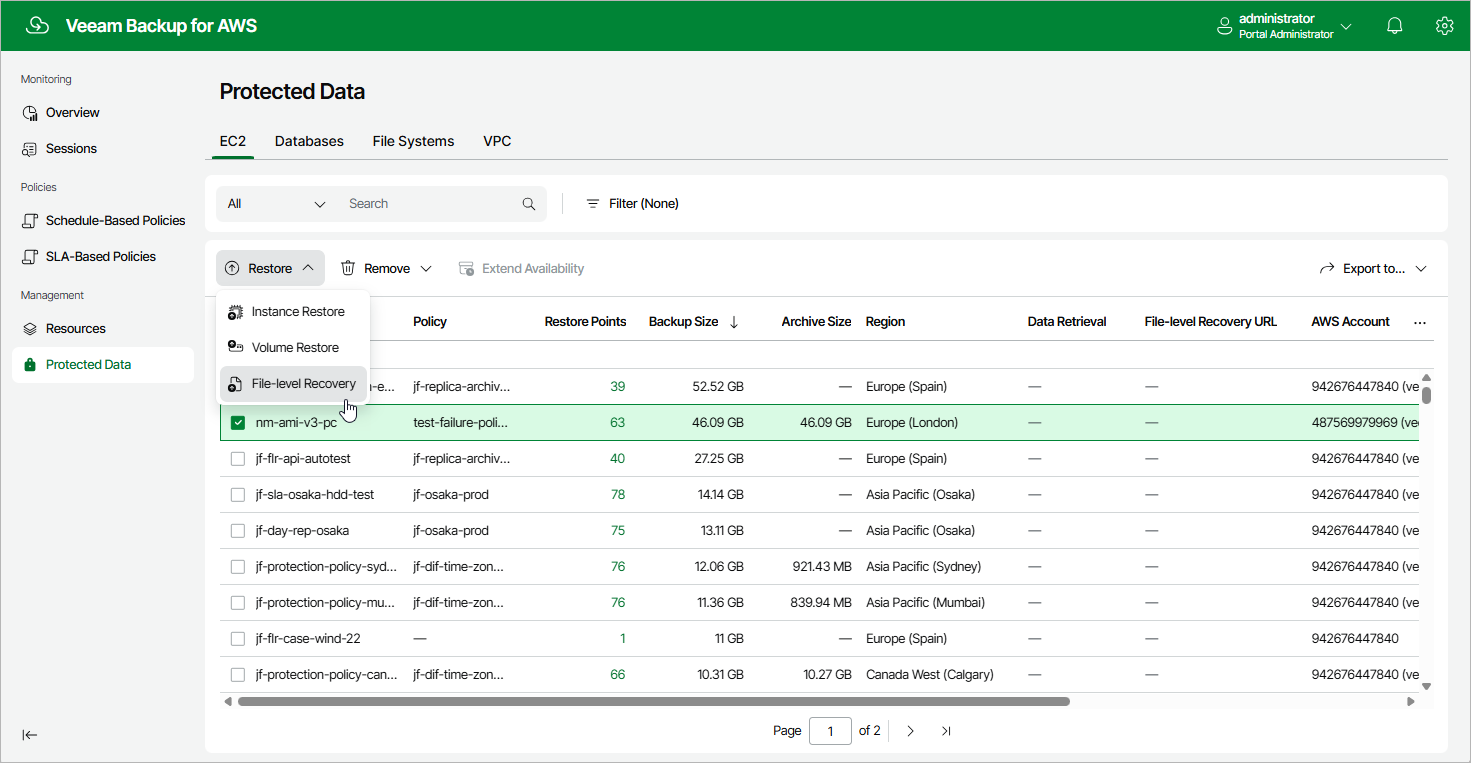Click the Archive Size column header
The image size is (1471, 763).
pos(816,322)
